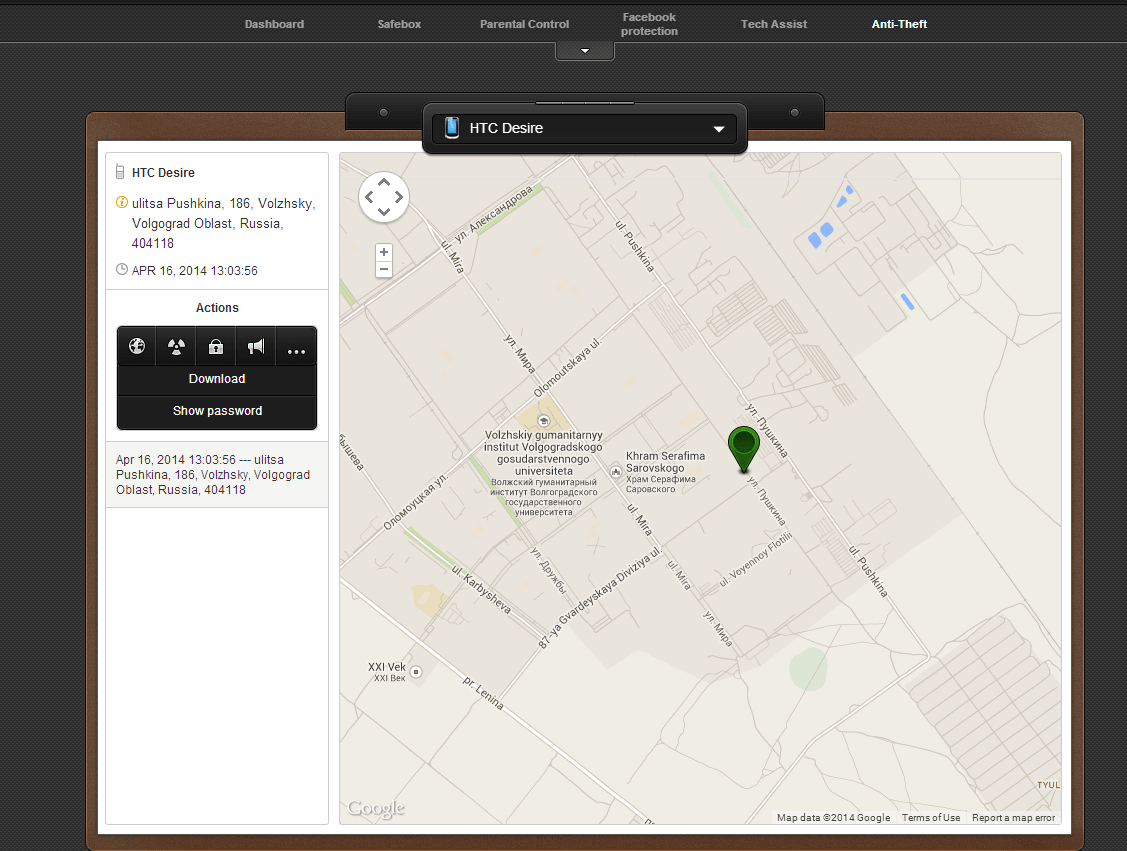Viewport: 1127px width, 851px height.
Task: Click the orange info icon beside address
Action: pyautogui.click(x=121, y=203)
